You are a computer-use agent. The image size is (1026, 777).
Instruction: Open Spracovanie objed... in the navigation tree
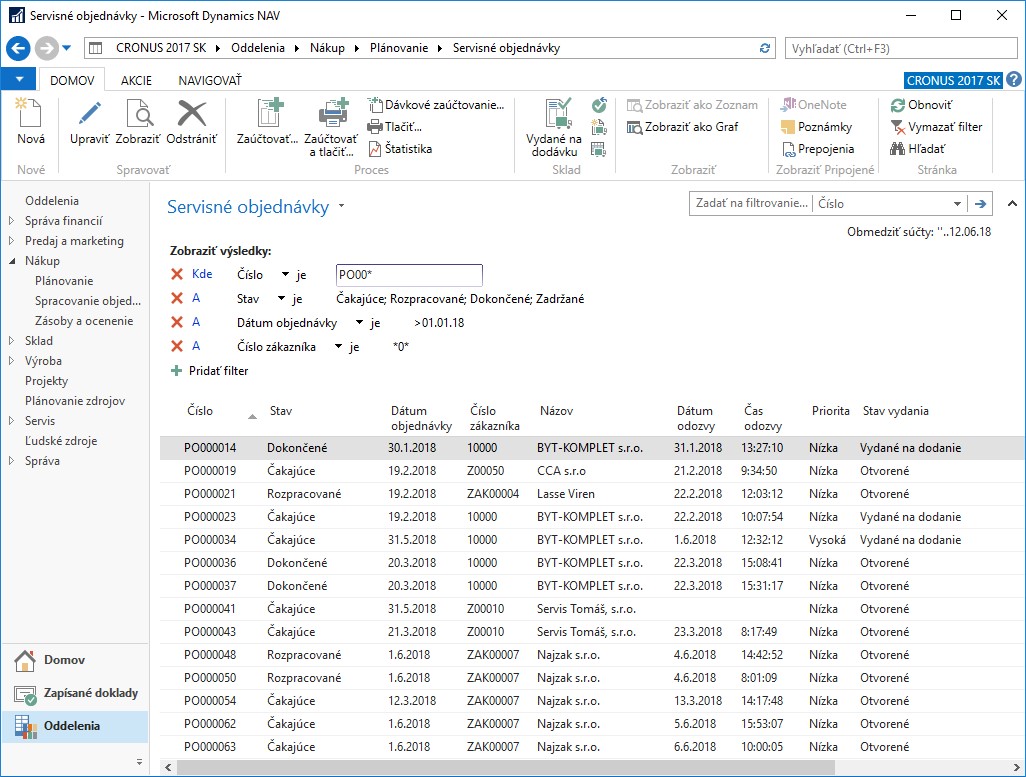coord(88,301)
